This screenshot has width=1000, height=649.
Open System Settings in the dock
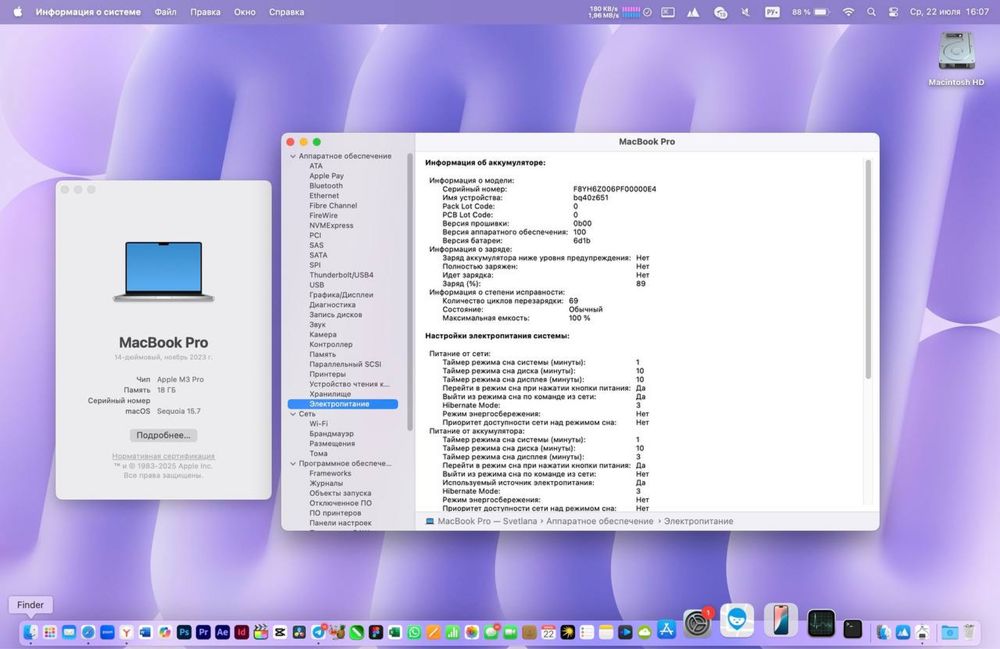pos(698,622)
